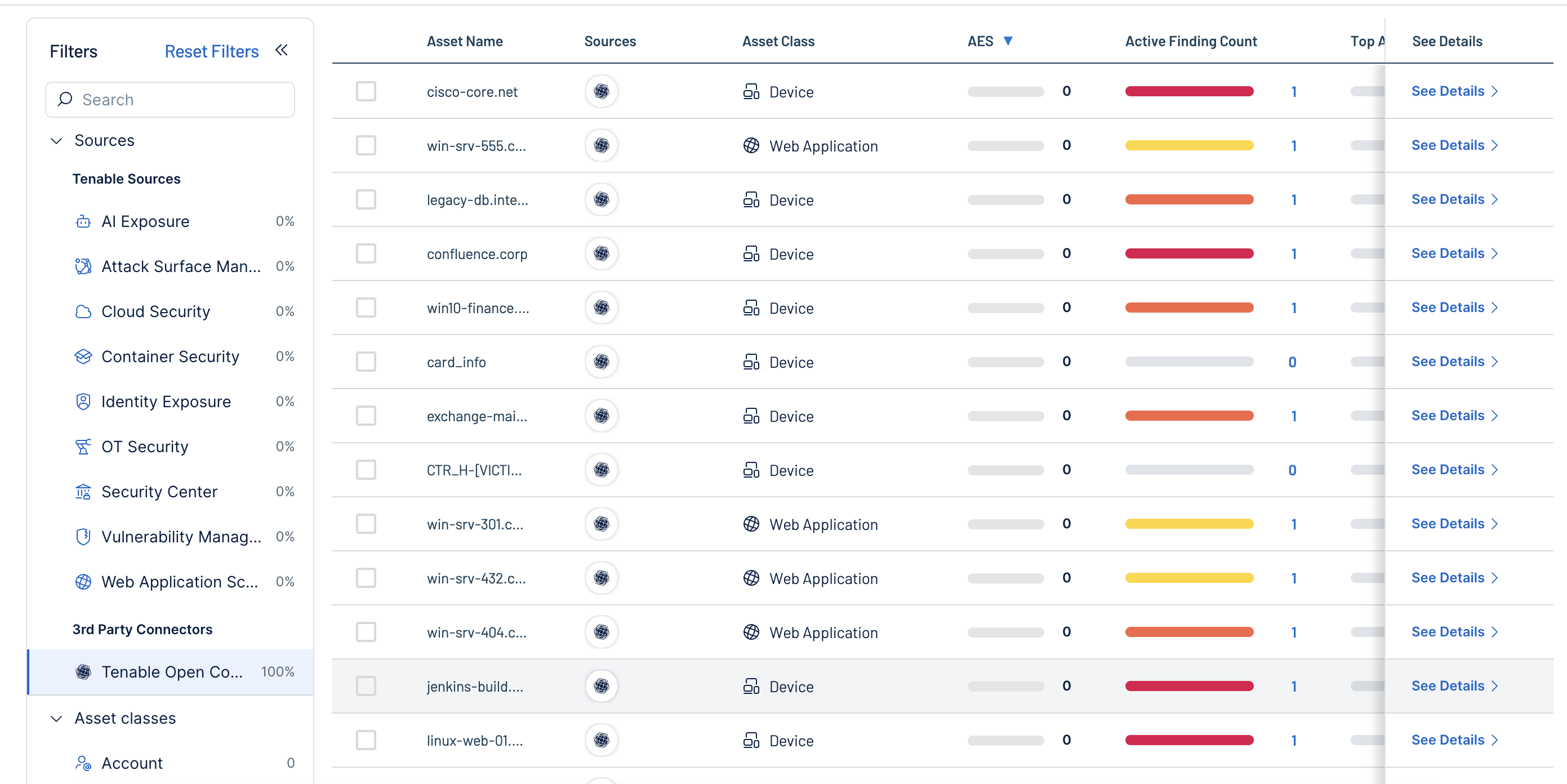
Task: Select the Tenable Open Connector filter
Action: pos(172,671)
